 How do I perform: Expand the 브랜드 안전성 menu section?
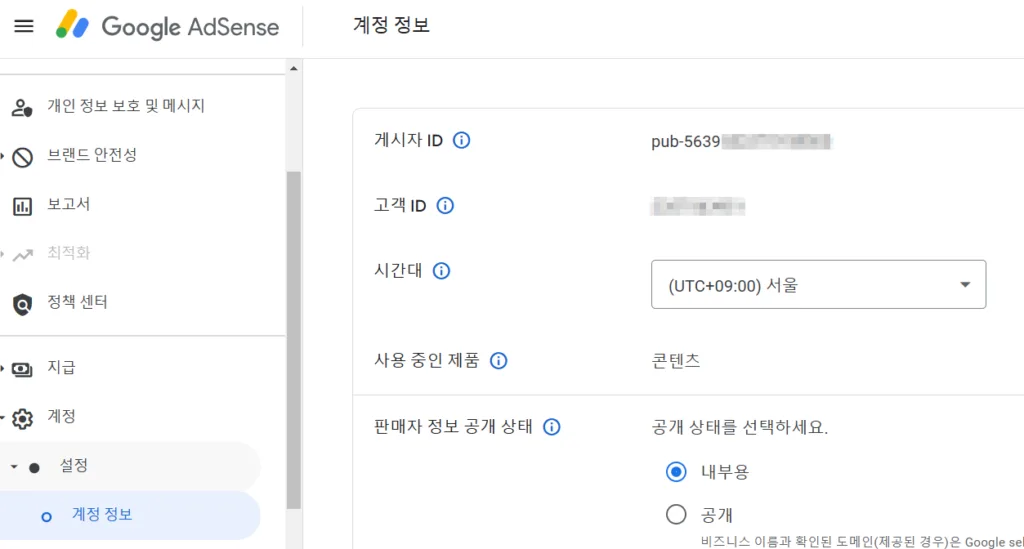[x=4, y=156]
